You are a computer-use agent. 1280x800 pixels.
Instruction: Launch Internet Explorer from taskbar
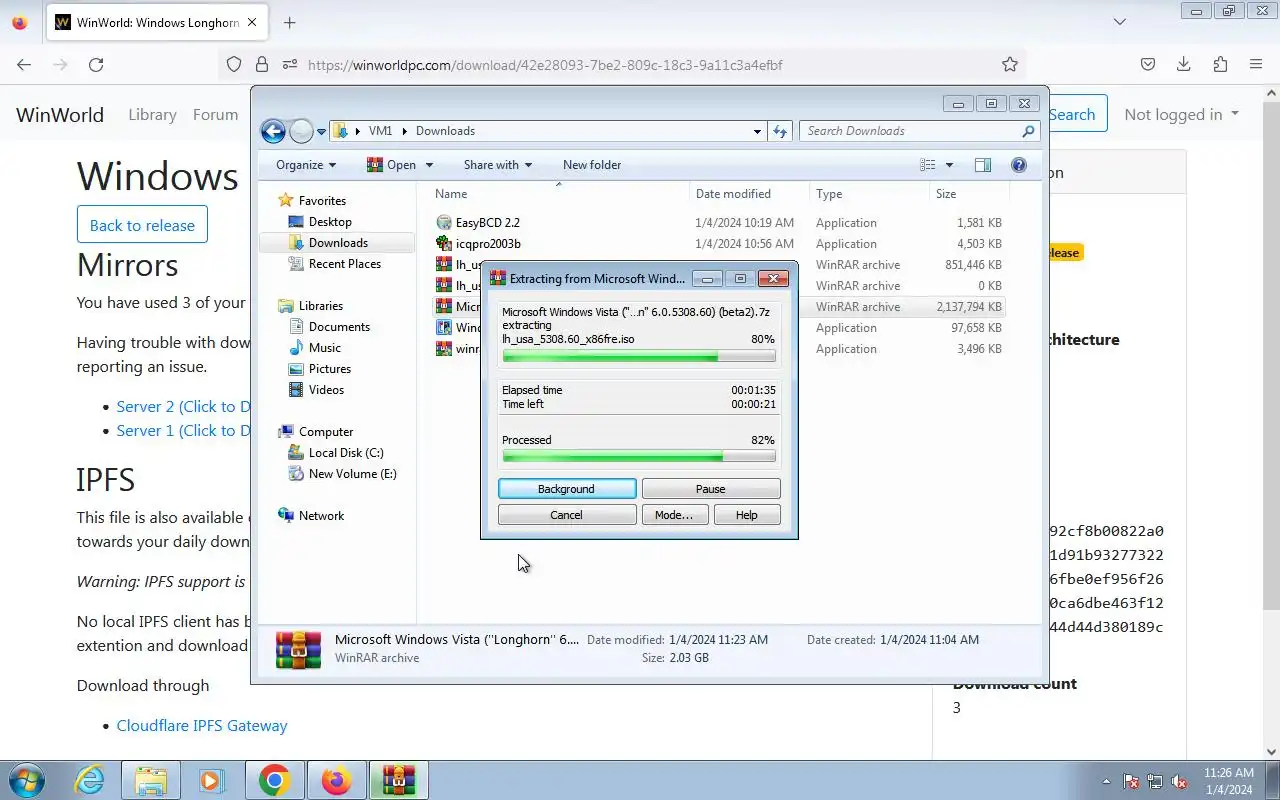[89, 780]
